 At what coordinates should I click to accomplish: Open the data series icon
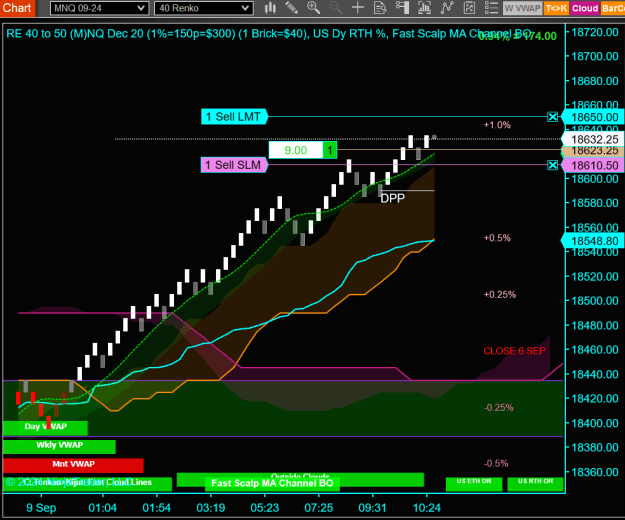pyautogui.click(x=425, y=8)
